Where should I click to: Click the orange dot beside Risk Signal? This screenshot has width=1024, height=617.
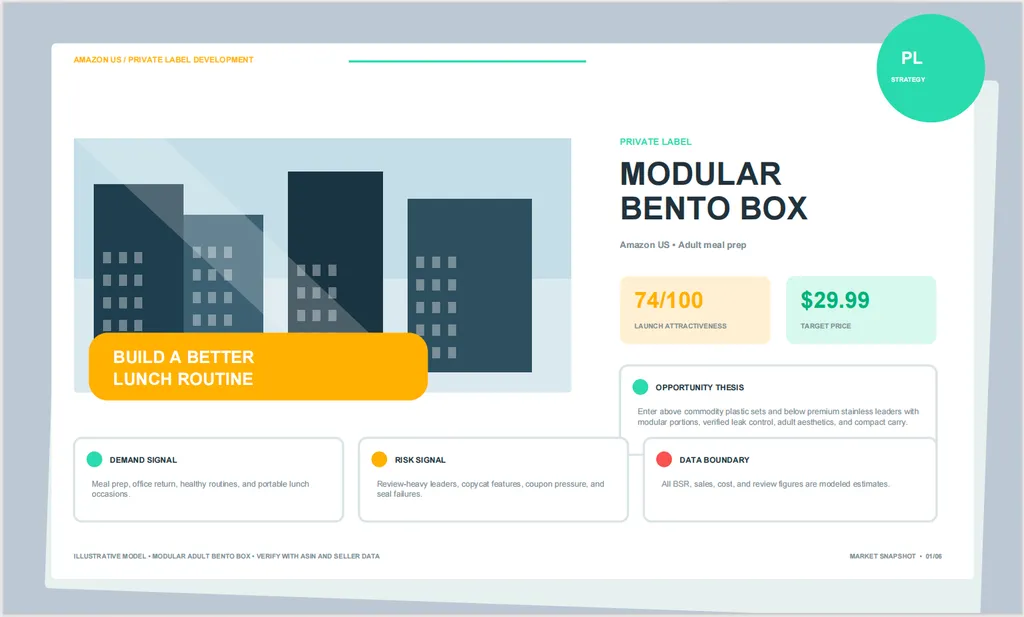coord(379,459)
